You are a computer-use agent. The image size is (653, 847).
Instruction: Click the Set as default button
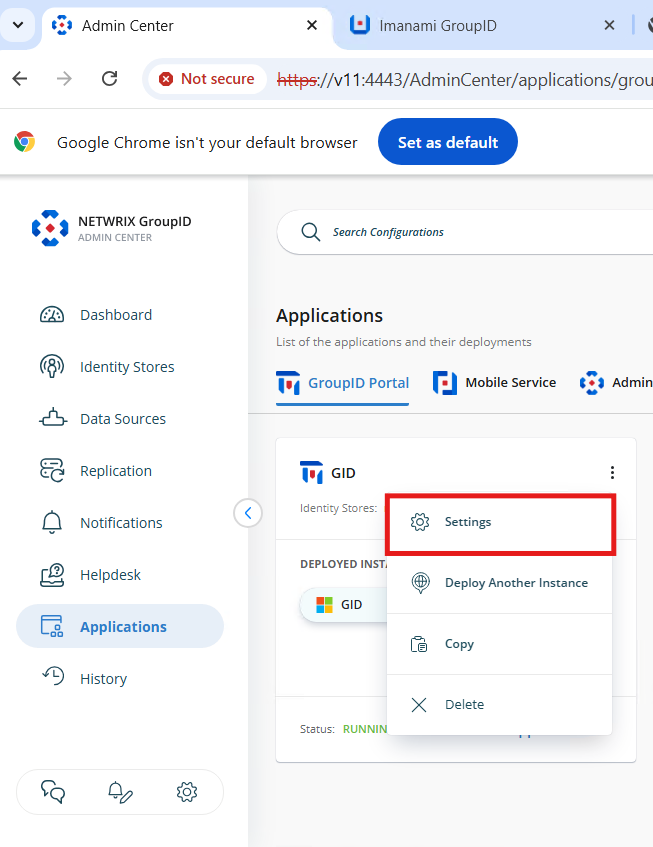click(x=447, y=141)
